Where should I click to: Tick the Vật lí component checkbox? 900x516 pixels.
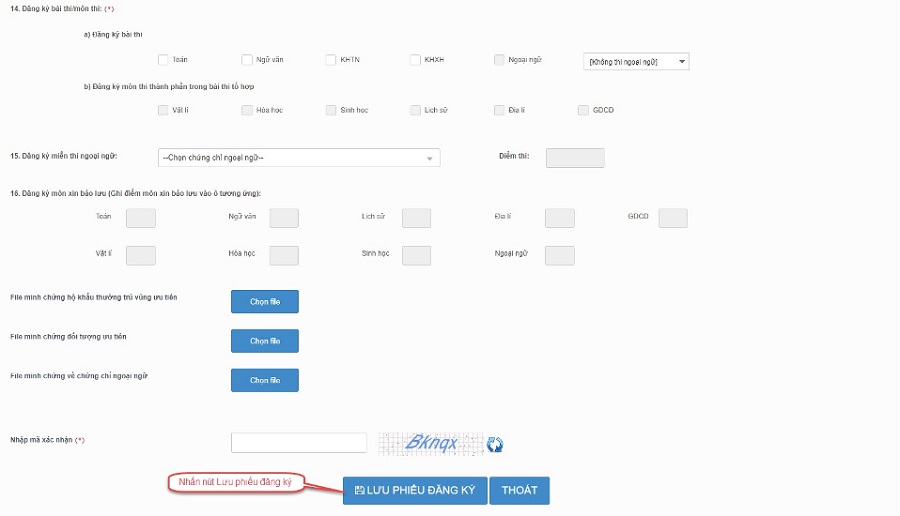(163, 110)
